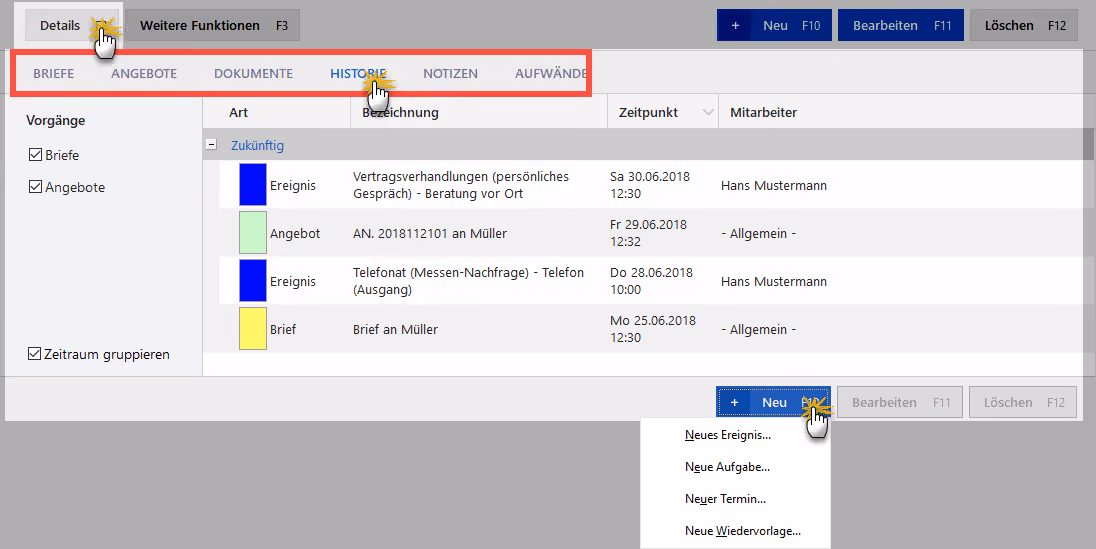Toggle Zeitraum gruppieren checkbox

[34, 354]
